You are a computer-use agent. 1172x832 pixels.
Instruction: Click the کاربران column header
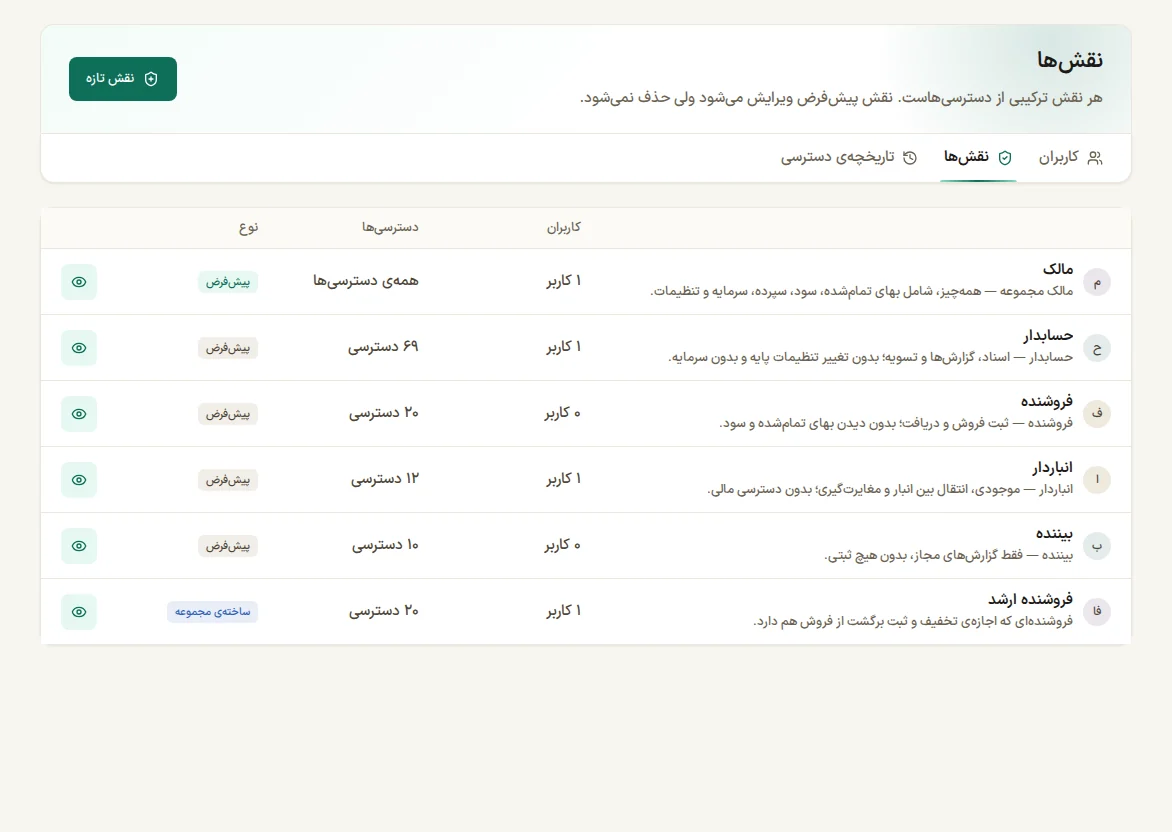(564, 227)
